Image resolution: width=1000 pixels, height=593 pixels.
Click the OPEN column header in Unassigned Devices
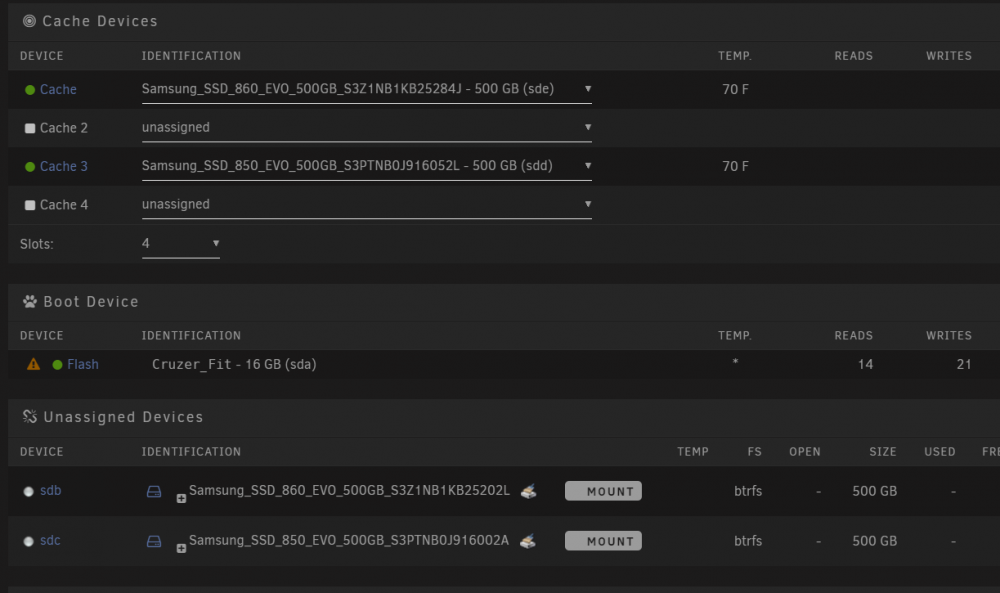pos(805,451)
